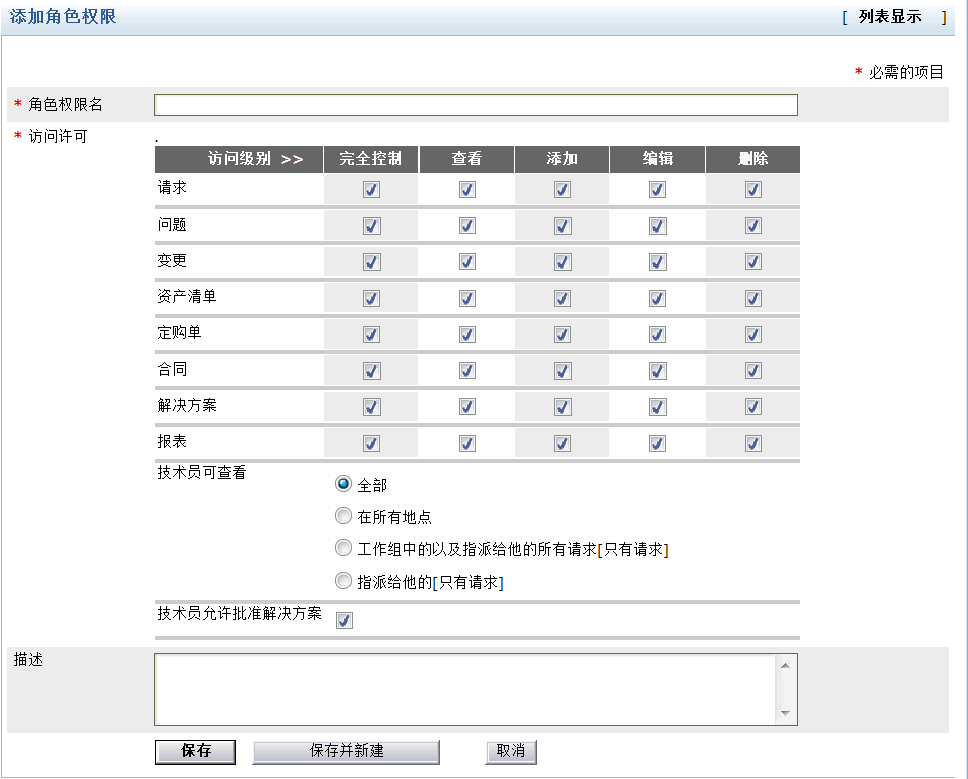This screenshot has width=968, height=779.
Task: Uncheck 完全控制 checkbox for 请求 row
Action: tap(371, 190)
